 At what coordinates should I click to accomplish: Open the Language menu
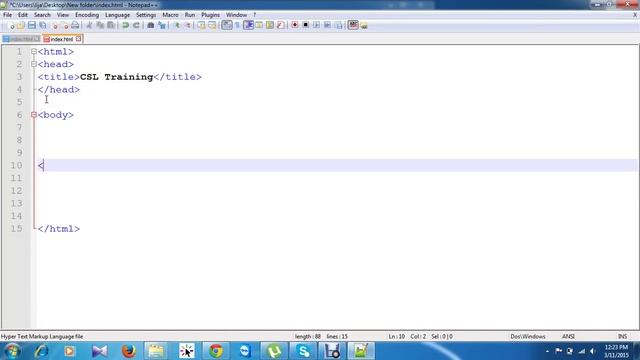point(118,15)
